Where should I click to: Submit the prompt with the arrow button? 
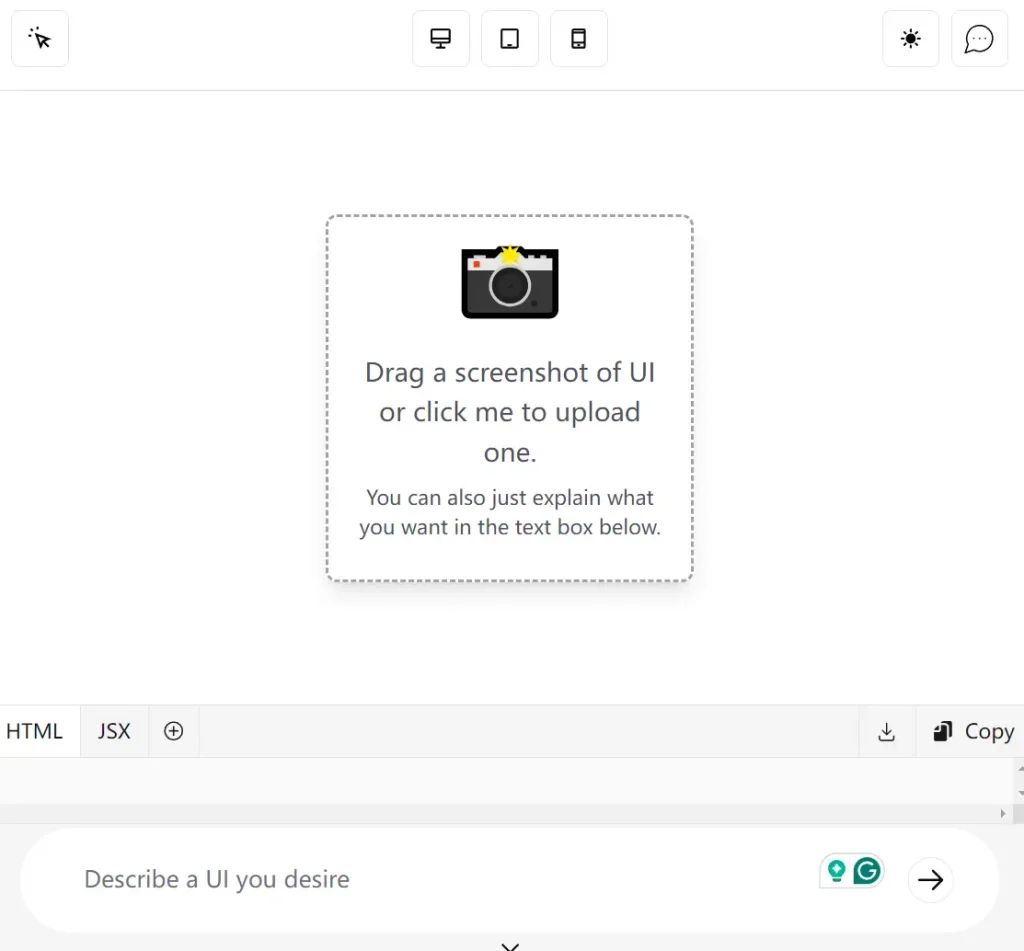point(930,880)
